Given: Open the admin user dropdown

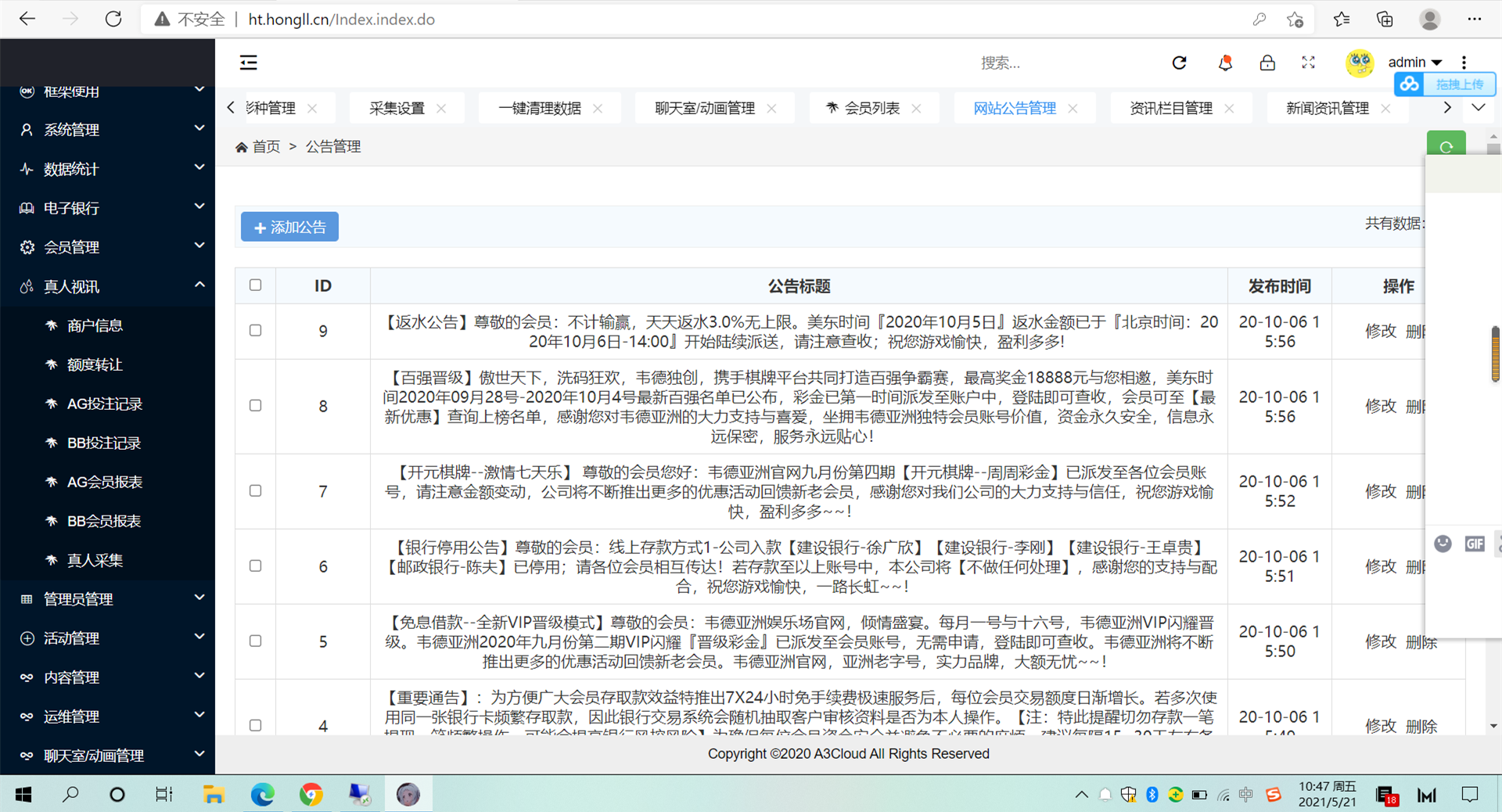Looking at the screenshot, I should click(1414, 63).
